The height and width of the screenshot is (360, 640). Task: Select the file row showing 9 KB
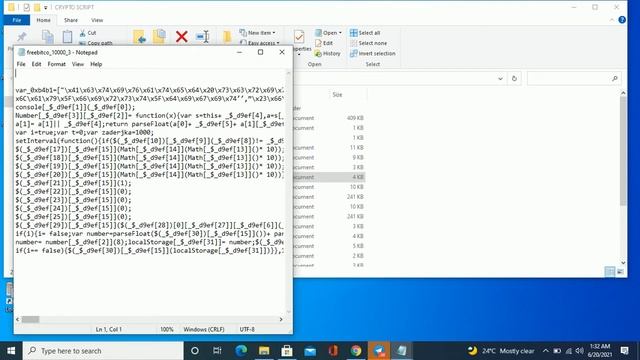point(329,157)
